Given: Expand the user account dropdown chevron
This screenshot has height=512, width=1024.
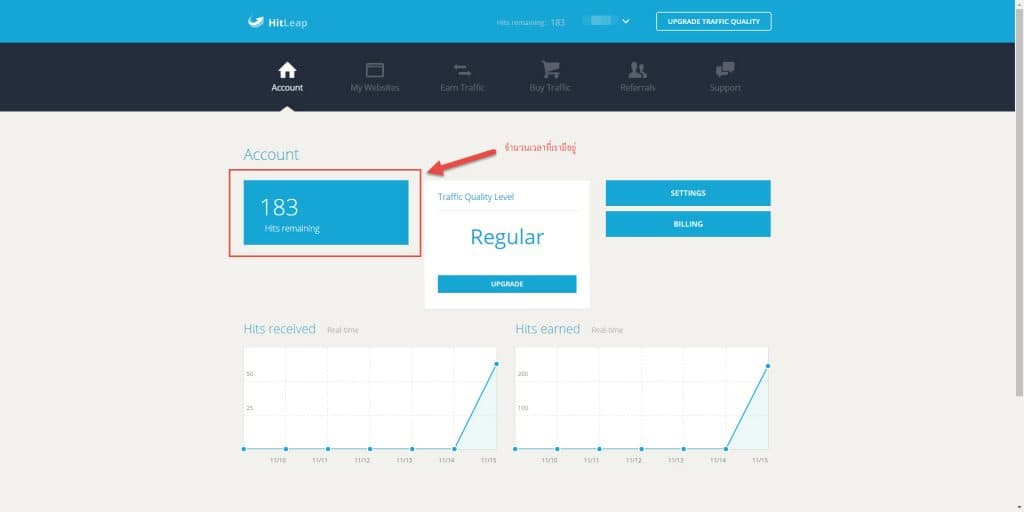Looking at the screenshot, I should pyautogui.click(x=626, y=21).
